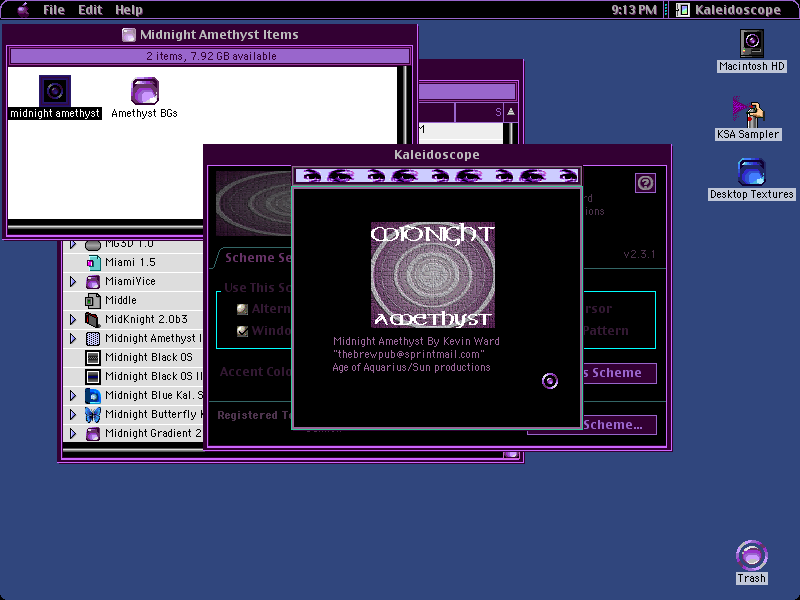Screen dimensions: 800x600
Task: Select the Miami 1.5 file icon in list
Action: coord(93,262)
